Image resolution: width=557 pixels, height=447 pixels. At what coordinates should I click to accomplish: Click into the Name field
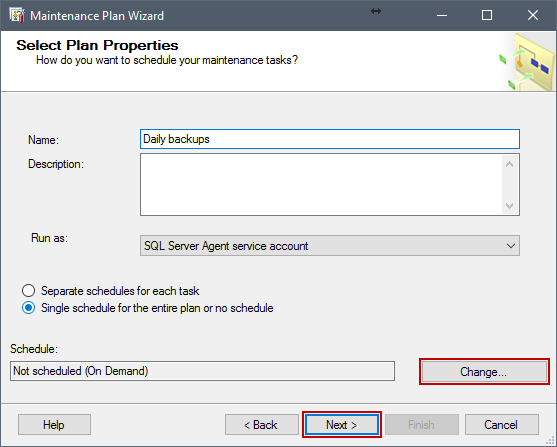pos(330,139)
